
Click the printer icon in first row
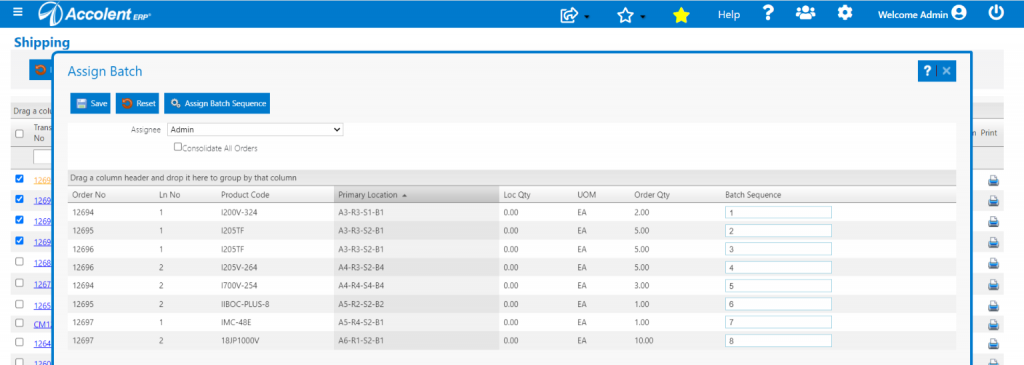[x=993, y=181]
